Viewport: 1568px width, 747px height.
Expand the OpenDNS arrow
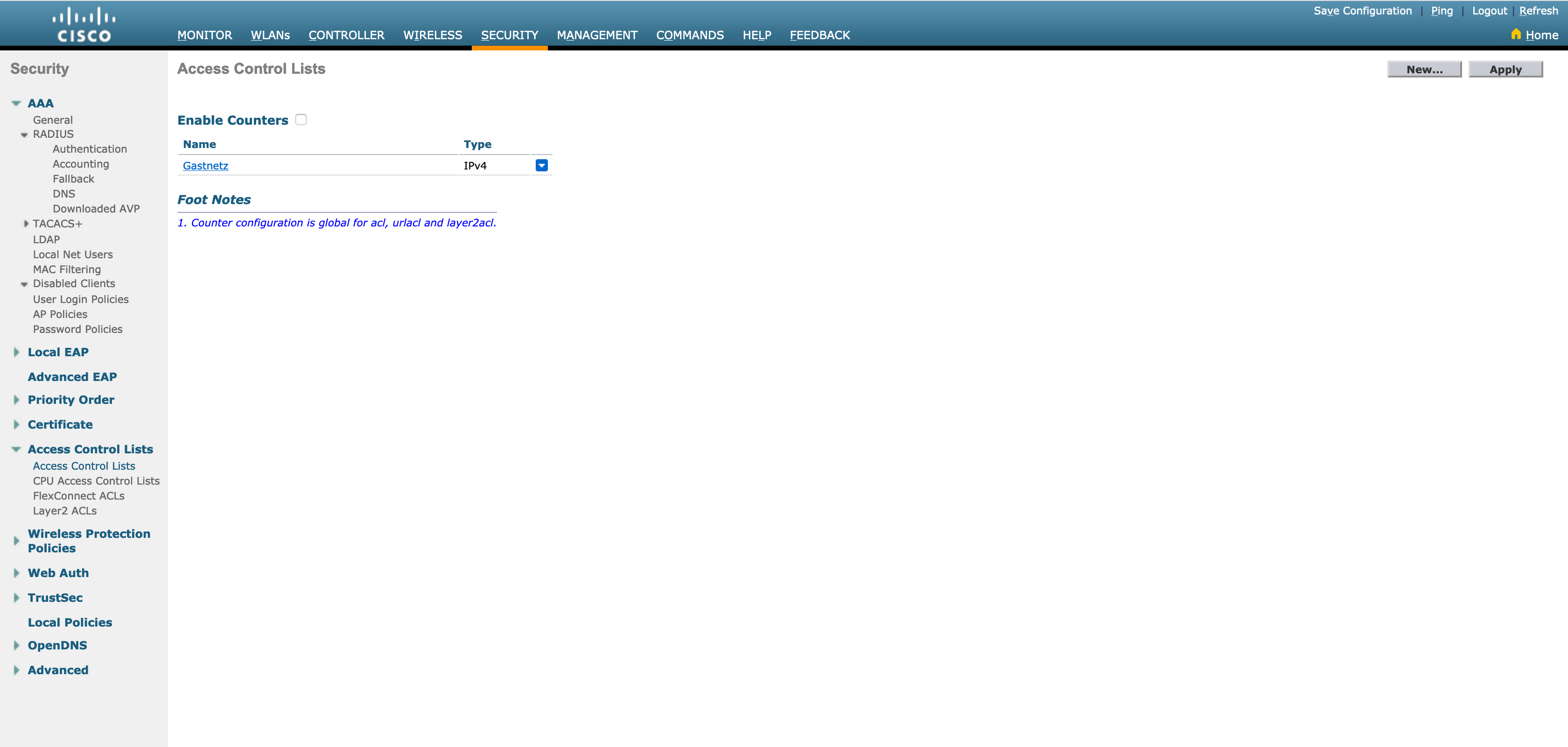(16, 645)
